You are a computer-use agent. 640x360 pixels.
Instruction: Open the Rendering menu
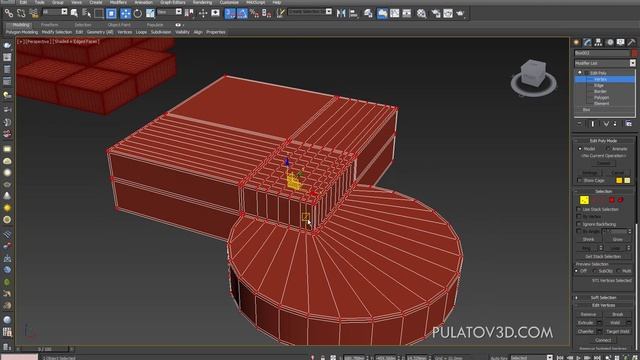tap(202, 2)
